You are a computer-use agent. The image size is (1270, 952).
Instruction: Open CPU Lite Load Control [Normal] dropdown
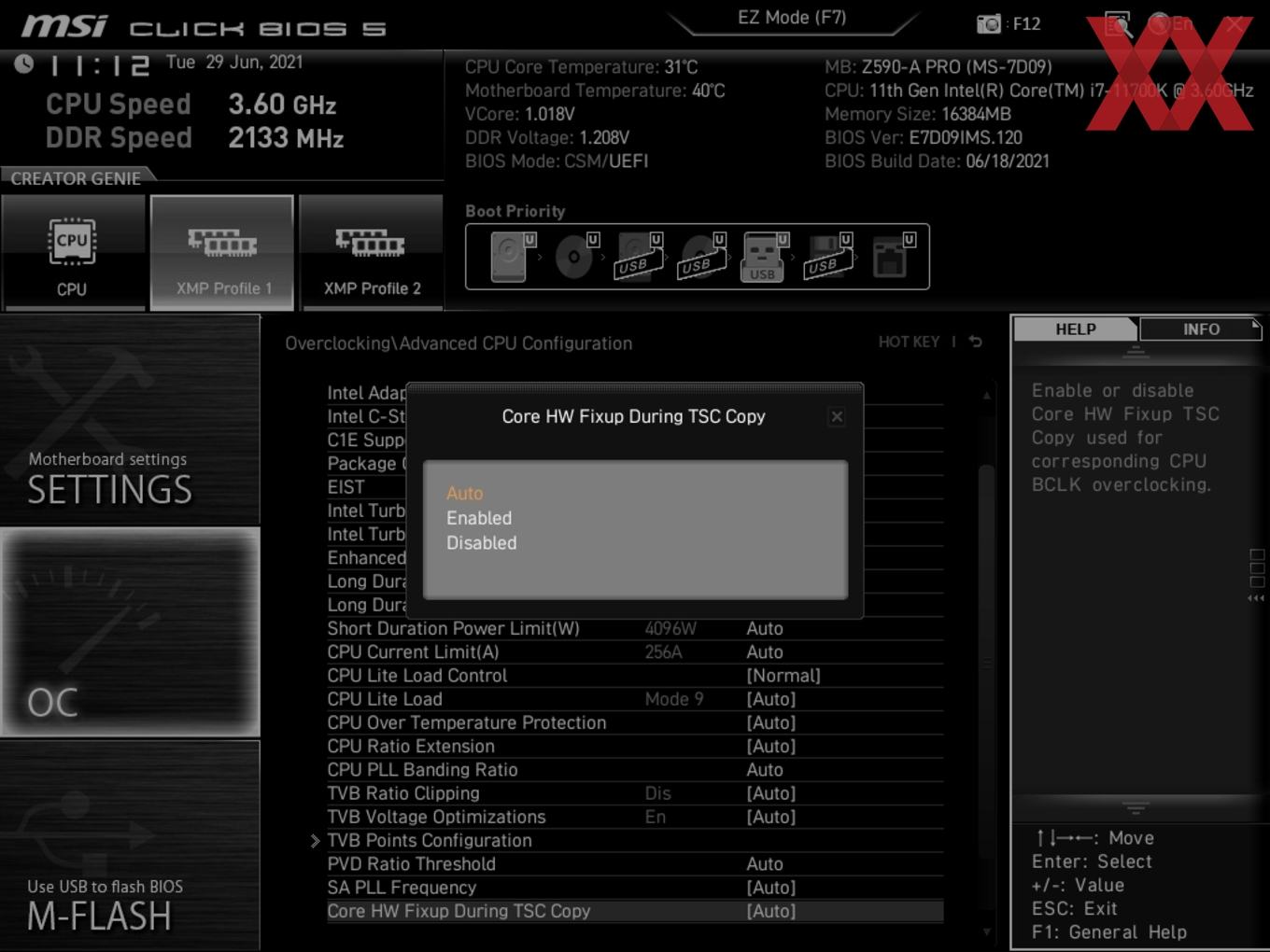pyautogui.click(x=783, y=676)
